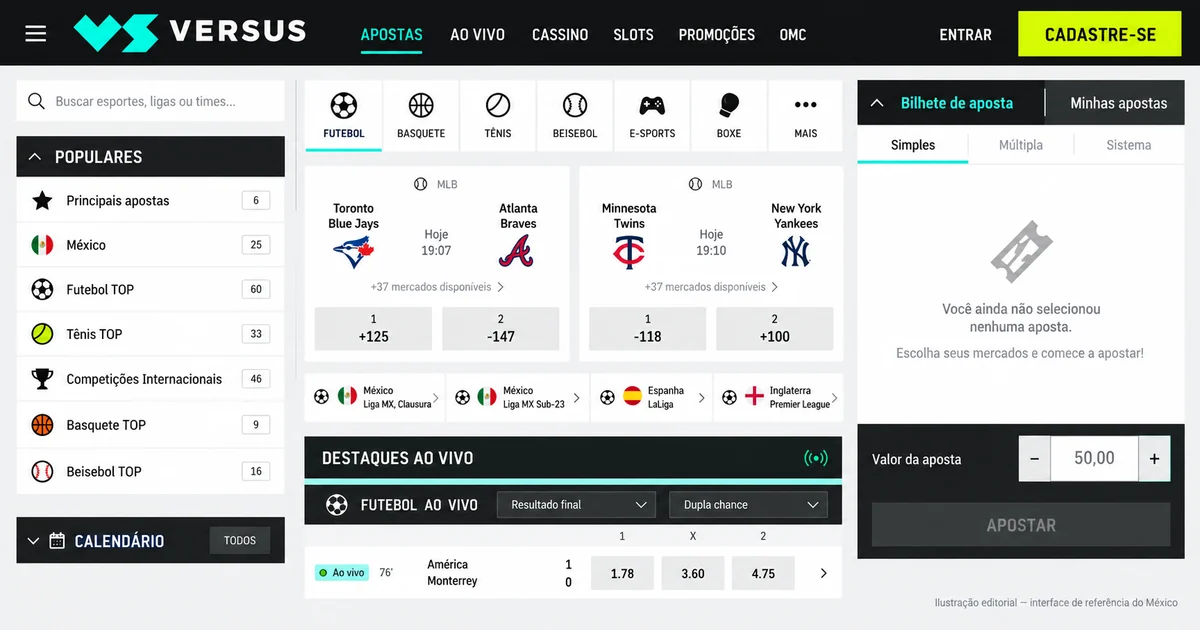1200x630 pixels.
Task: Open the hamburger menu icon
Action: coord(36,34)
